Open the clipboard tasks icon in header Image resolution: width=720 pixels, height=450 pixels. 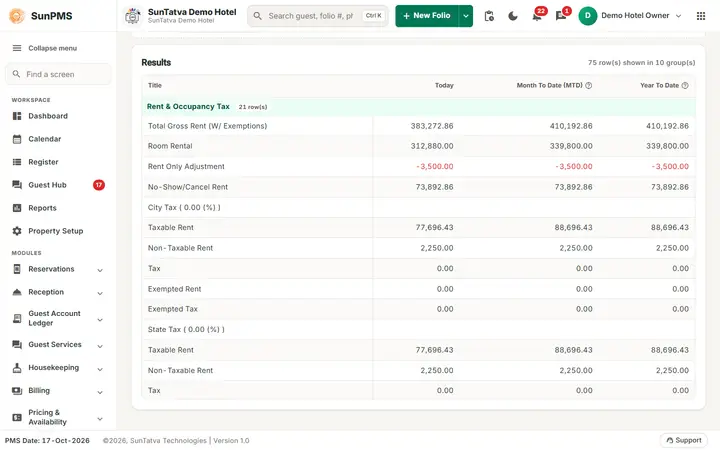click(489, 16)
